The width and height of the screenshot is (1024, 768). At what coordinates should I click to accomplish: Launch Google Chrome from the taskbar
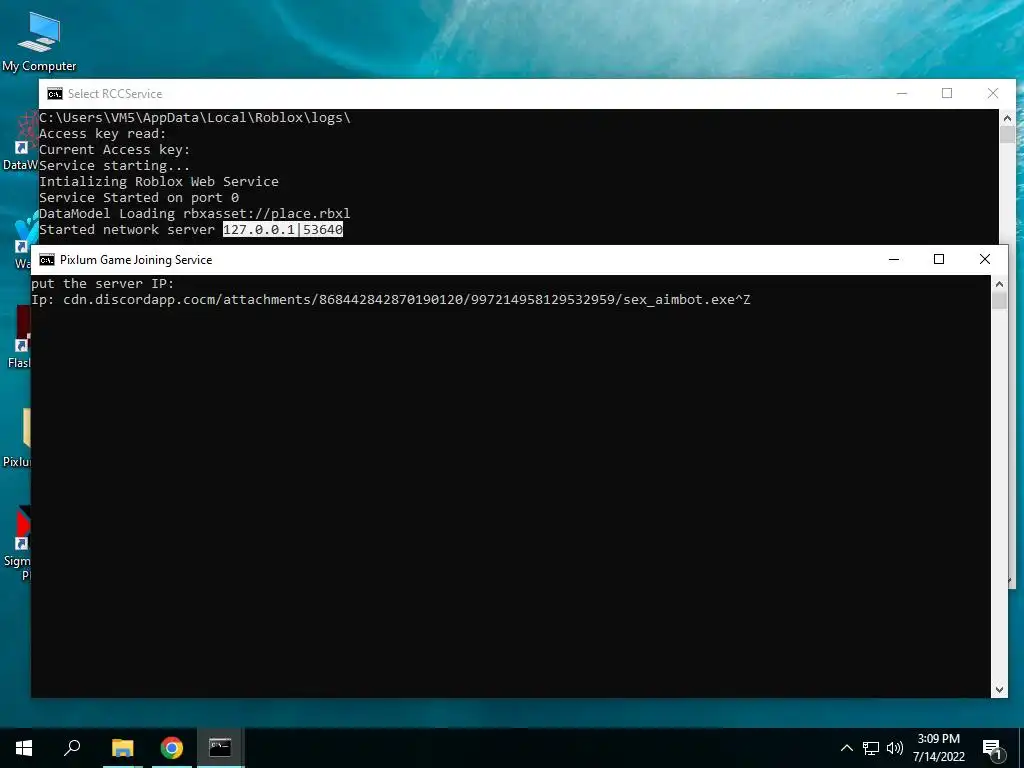(171, 748)
